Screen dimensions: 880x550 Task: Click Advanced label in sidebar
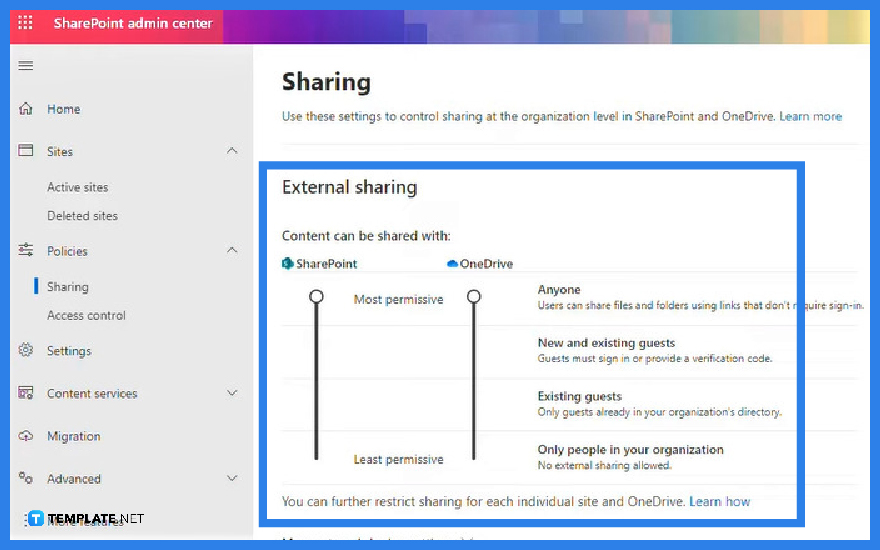74,479
